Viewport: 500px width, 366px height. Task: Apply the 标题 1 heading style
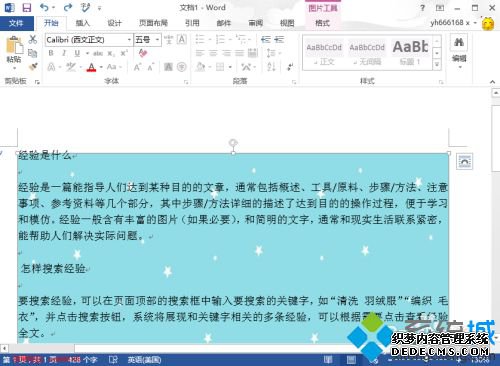pyautogui.click(x=410, y=53)
